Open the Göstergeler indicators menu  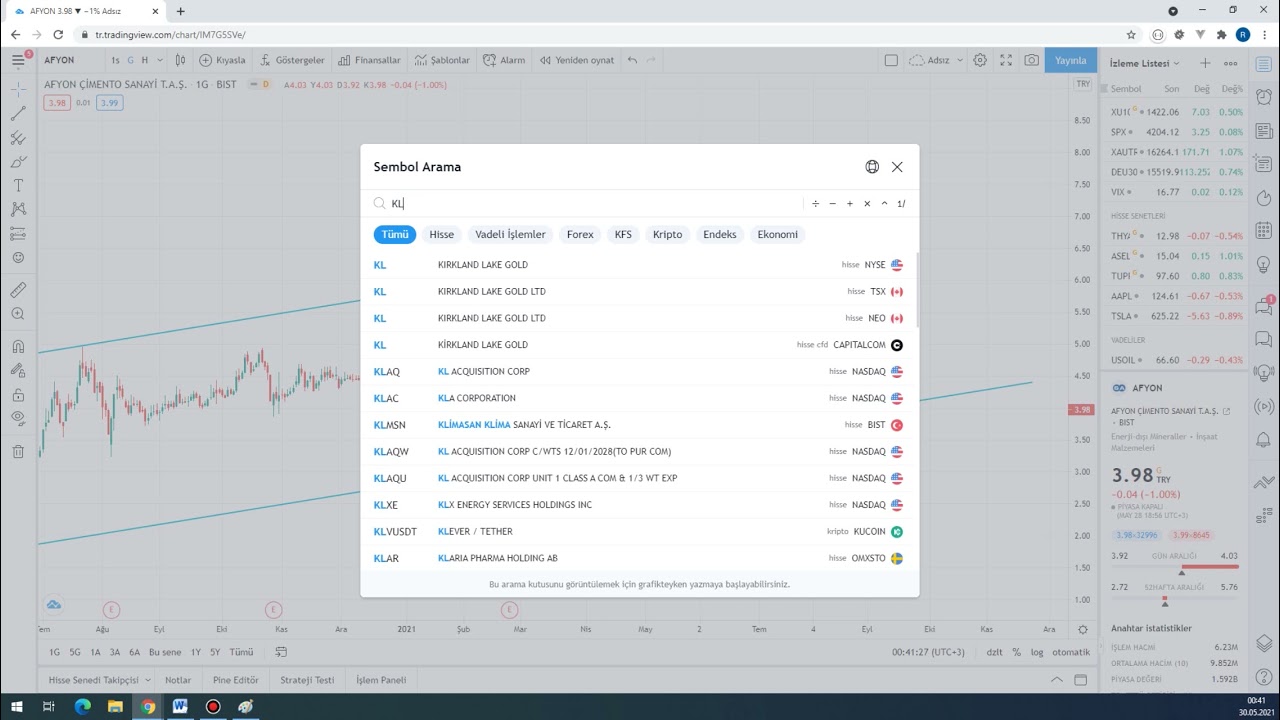coord(292,60)
